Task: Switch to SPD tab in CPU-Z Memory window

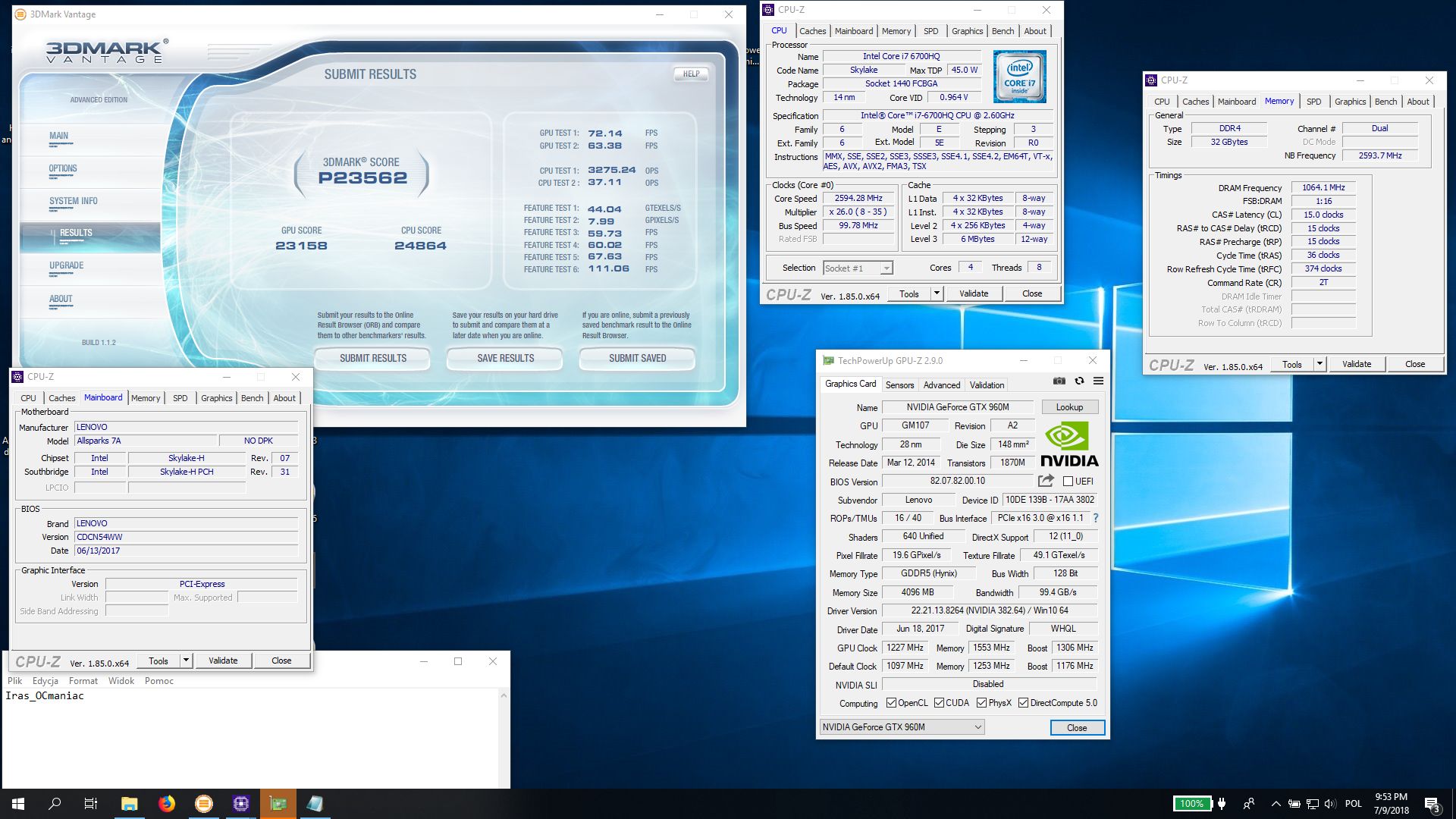Action: pos(1313,102)
